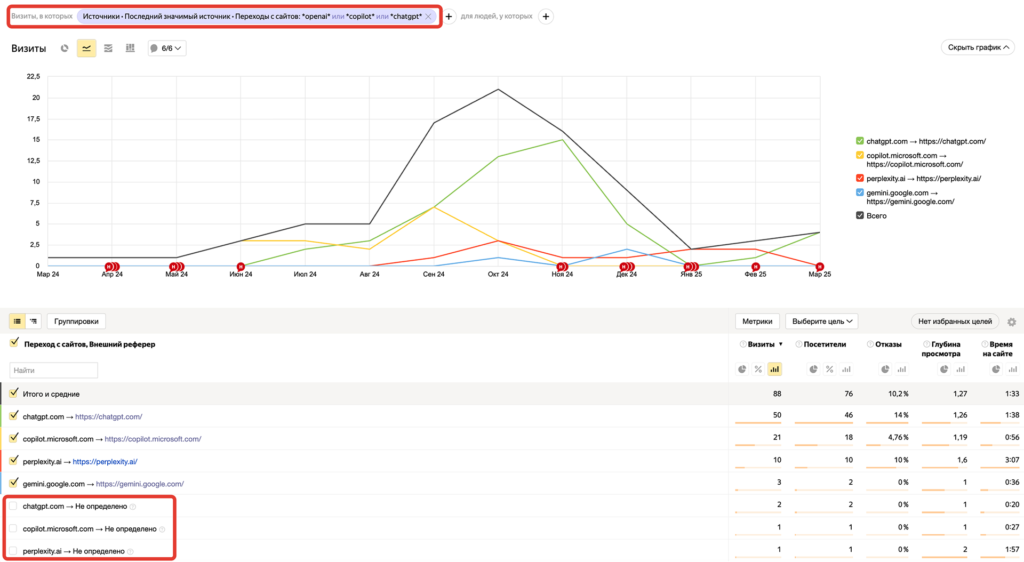The width and height of the screenshot is (1024, 562).
Task: Add visit condition with plus after filter
Action: coord(449,16)
